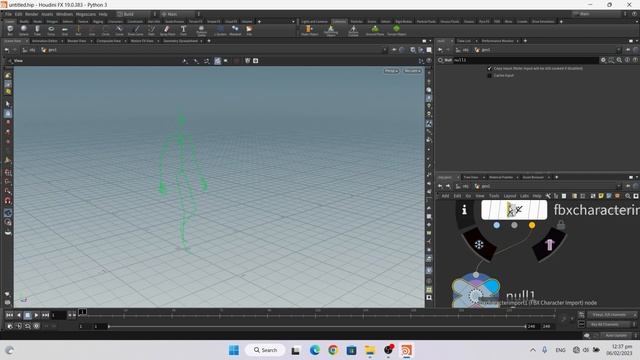
Task: Jump to the first frame
Action: click(x=9, y=315)
